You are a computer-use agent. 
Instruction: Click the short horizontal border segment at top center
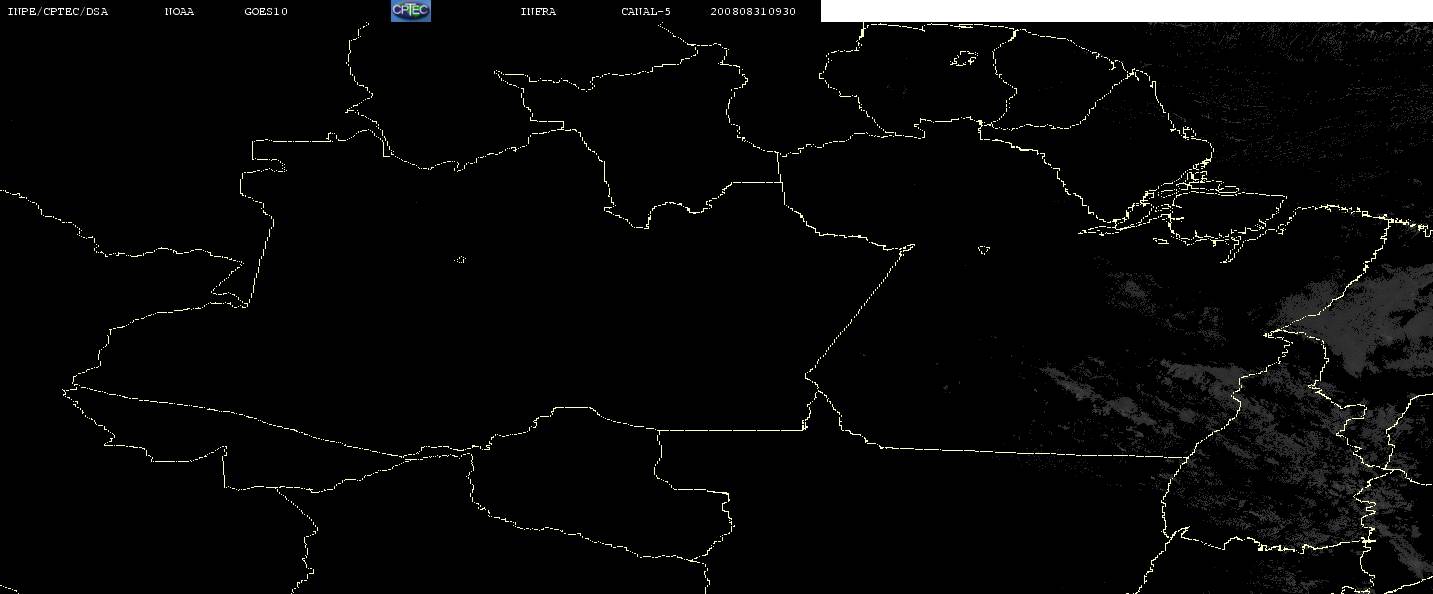pos(755,182)
